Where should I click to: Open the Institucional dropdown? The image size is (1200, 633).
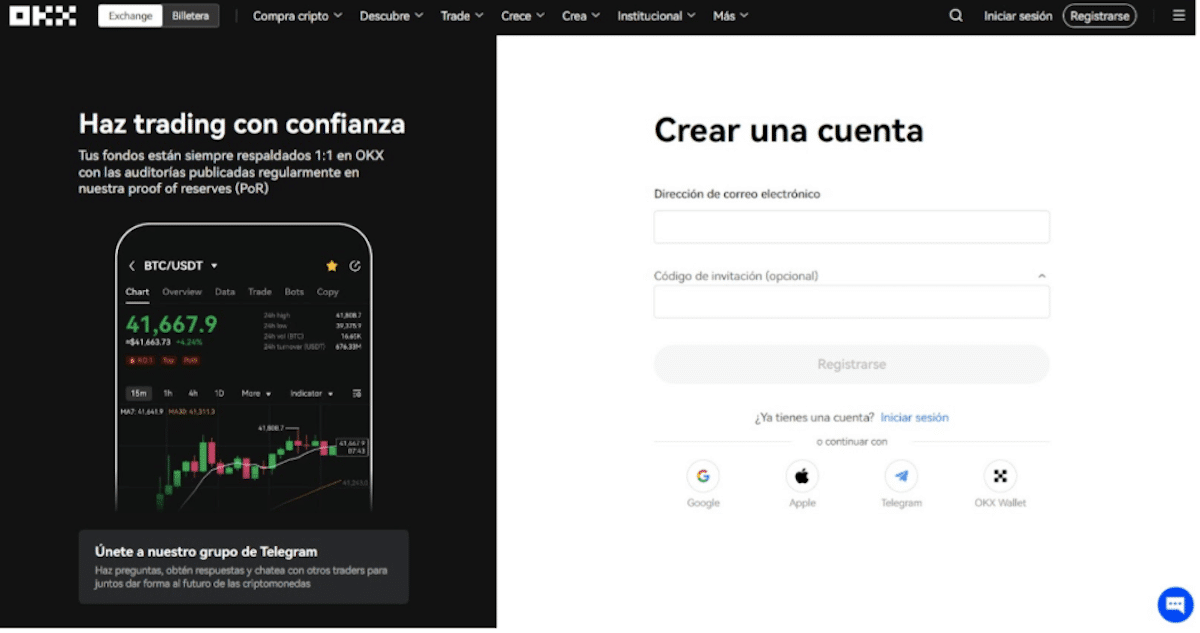pos(655,15)
